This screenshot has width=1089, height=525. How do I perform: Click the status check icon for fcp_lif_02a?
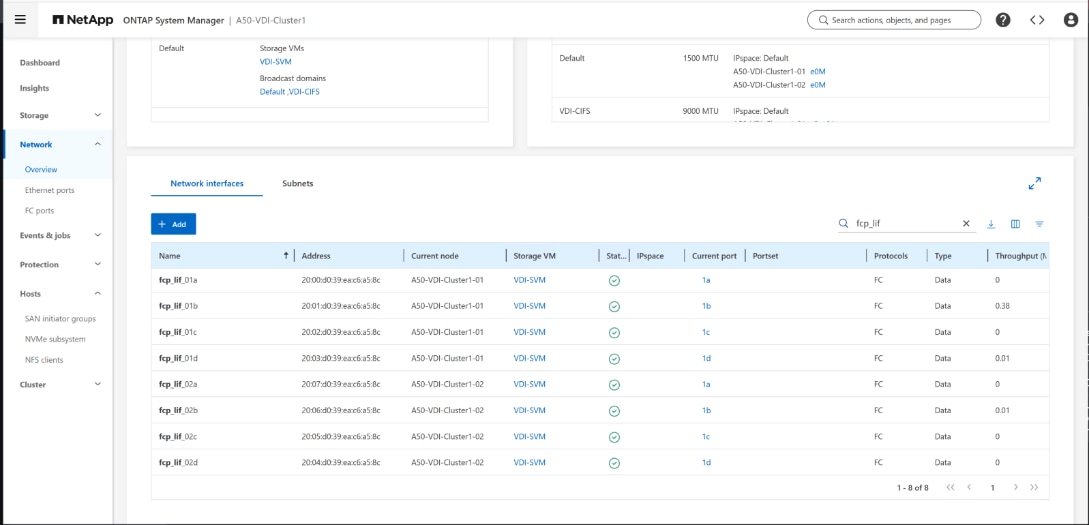pos(614,385)
